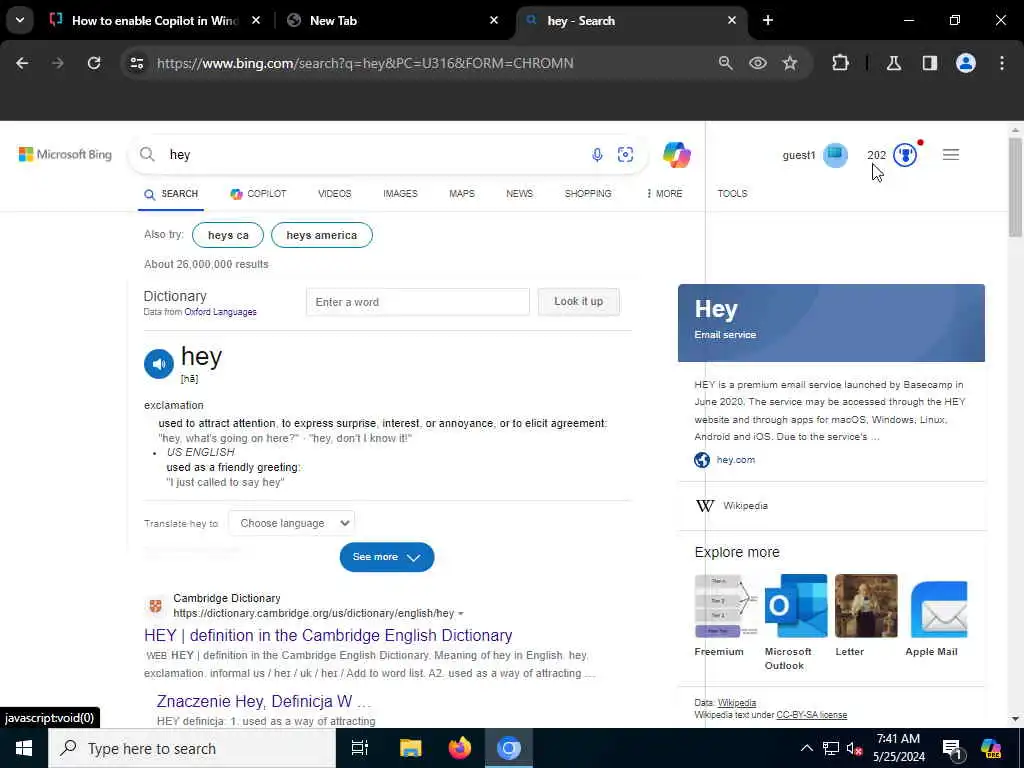Switch to the SHOPPING tab
Viewport: 1024px width, 768px height.
click(588, 193)
